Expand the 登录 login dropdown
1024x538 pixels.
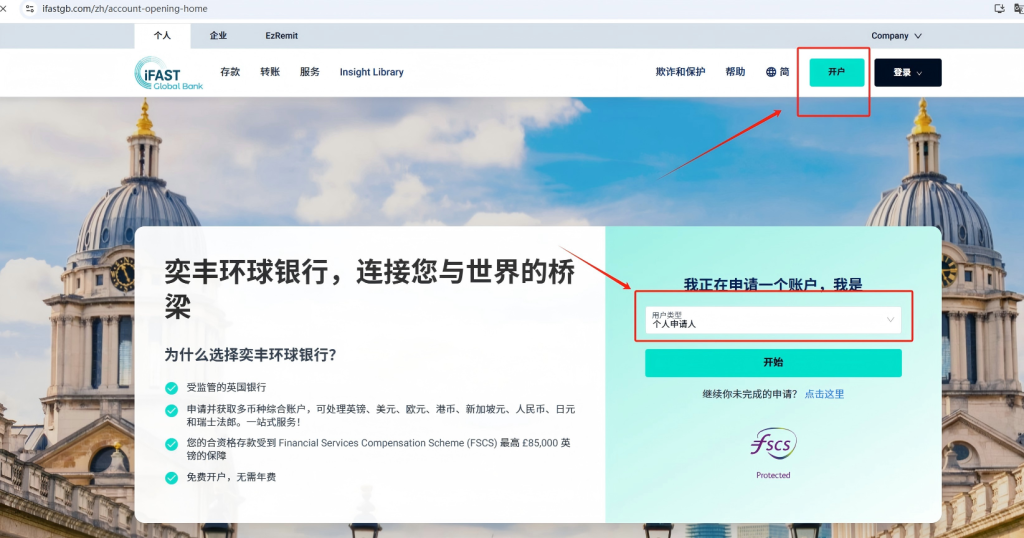(908, 72)
